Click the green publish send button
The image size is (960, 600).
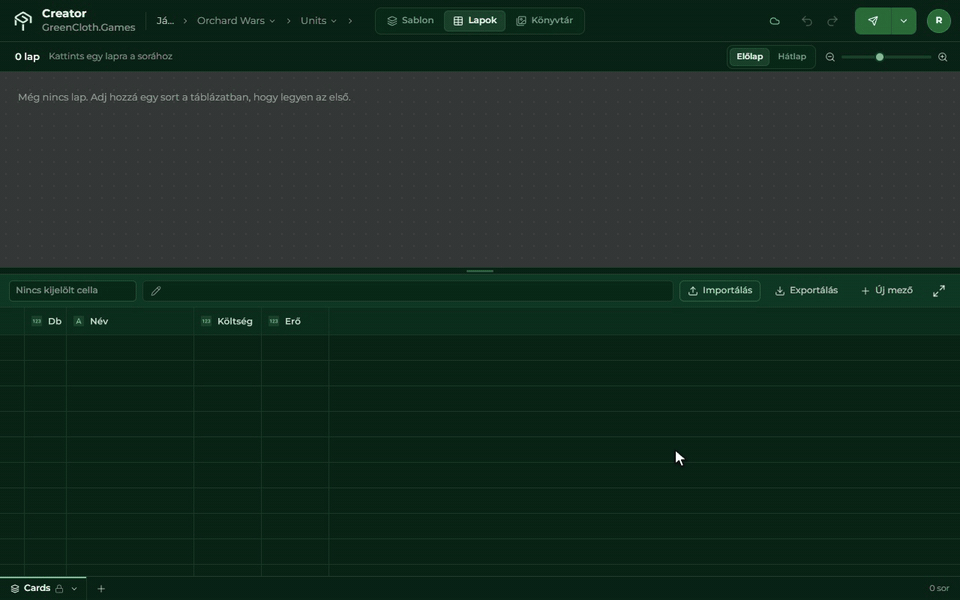point(873,21)
